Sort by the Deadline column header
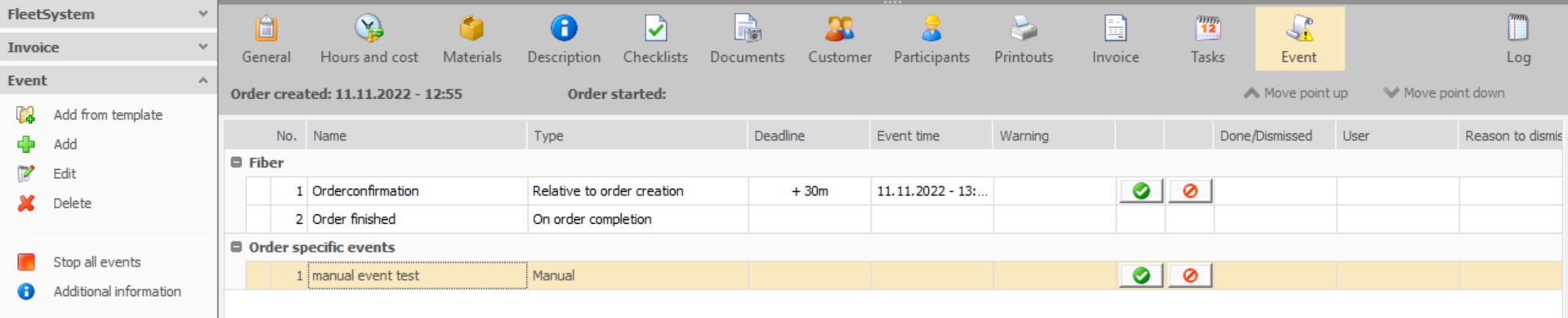 (x=809, y=136)
